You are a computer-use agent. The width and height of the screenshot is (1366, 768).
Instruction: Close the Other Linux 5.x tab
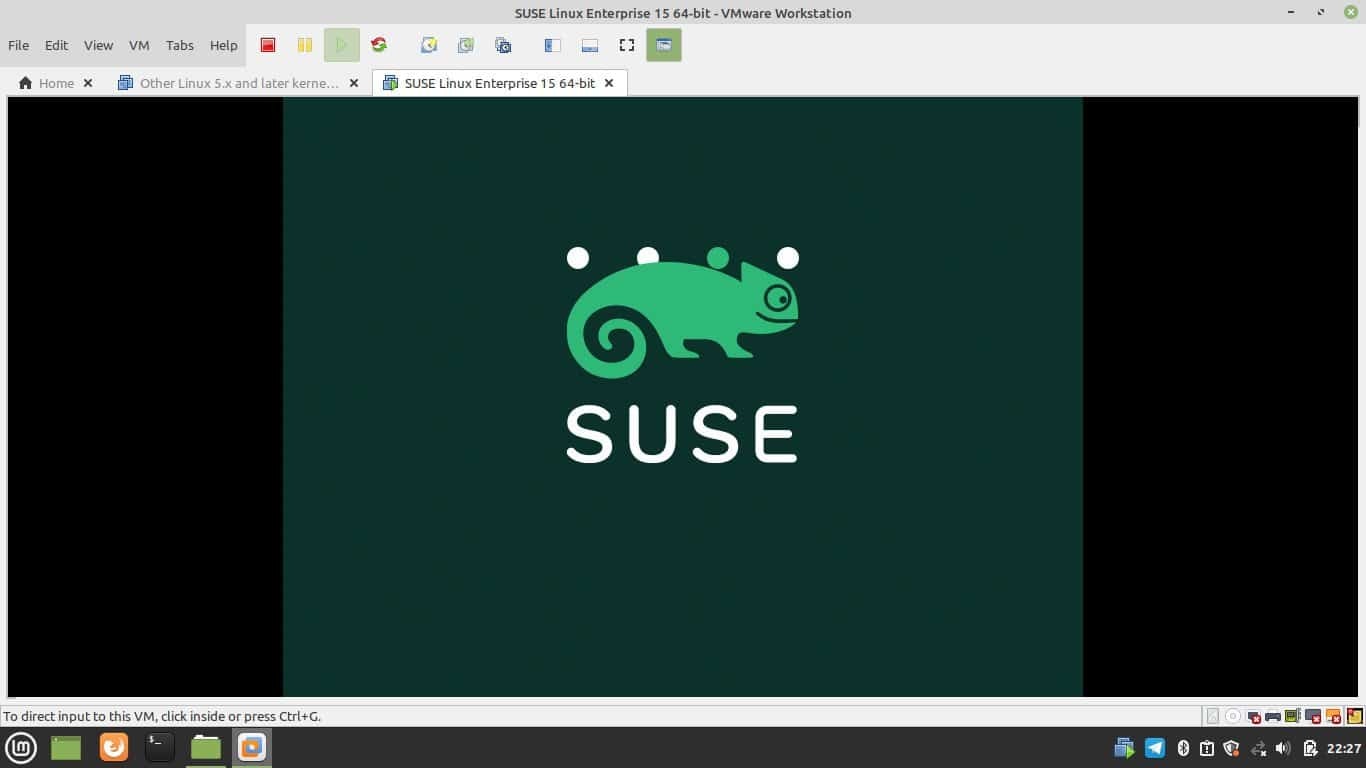353,83
